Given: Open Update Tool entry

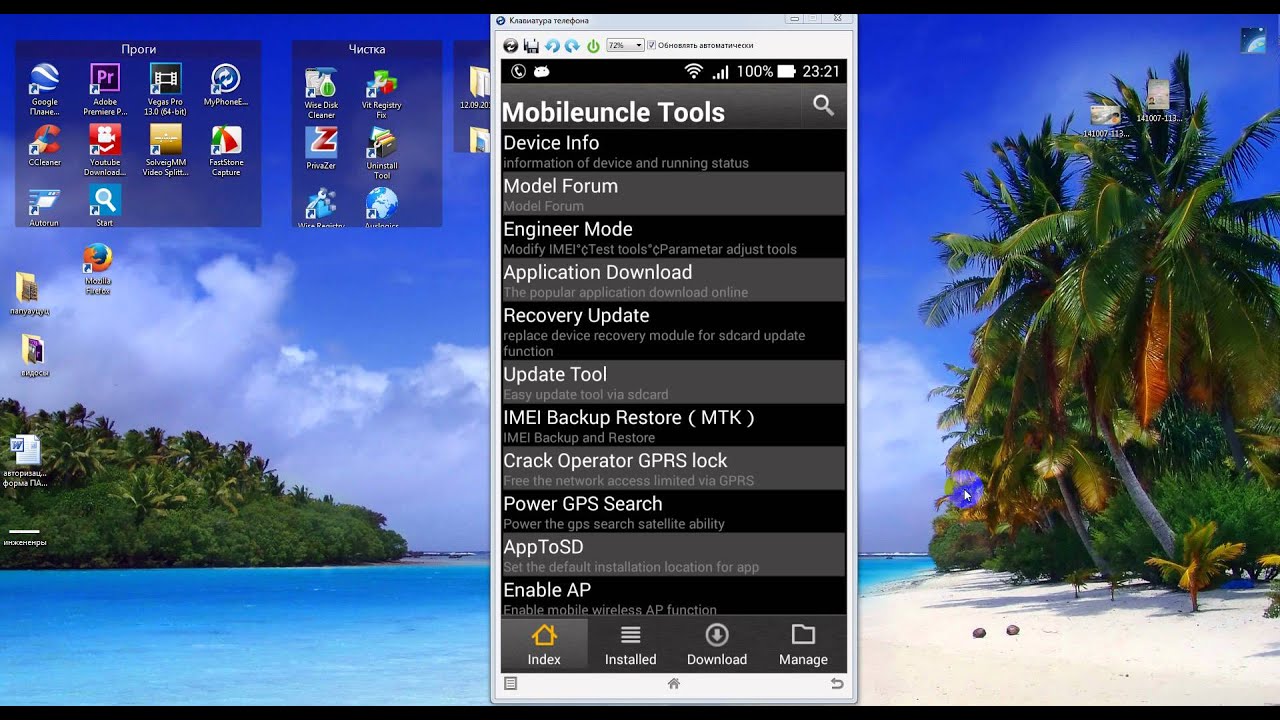Looking at the screenshot, I should [673, 382].
